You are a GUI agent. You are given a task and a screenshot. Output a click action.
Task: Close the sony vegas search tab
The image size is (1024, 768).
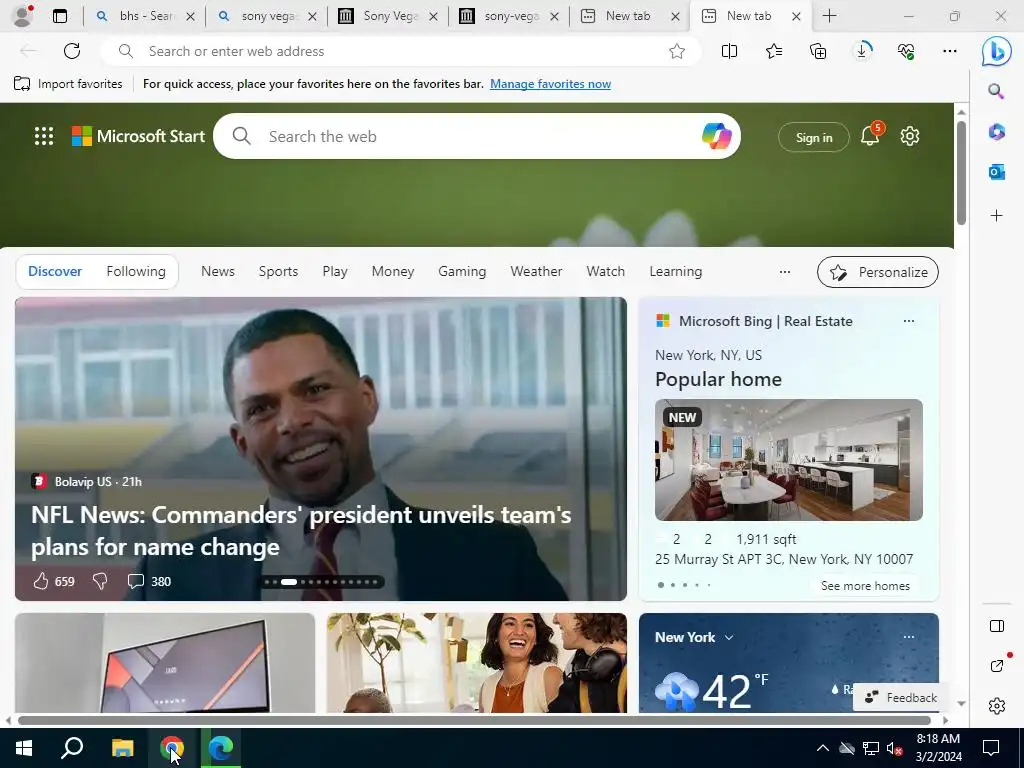pyautogui.click(x=312, y=17)
